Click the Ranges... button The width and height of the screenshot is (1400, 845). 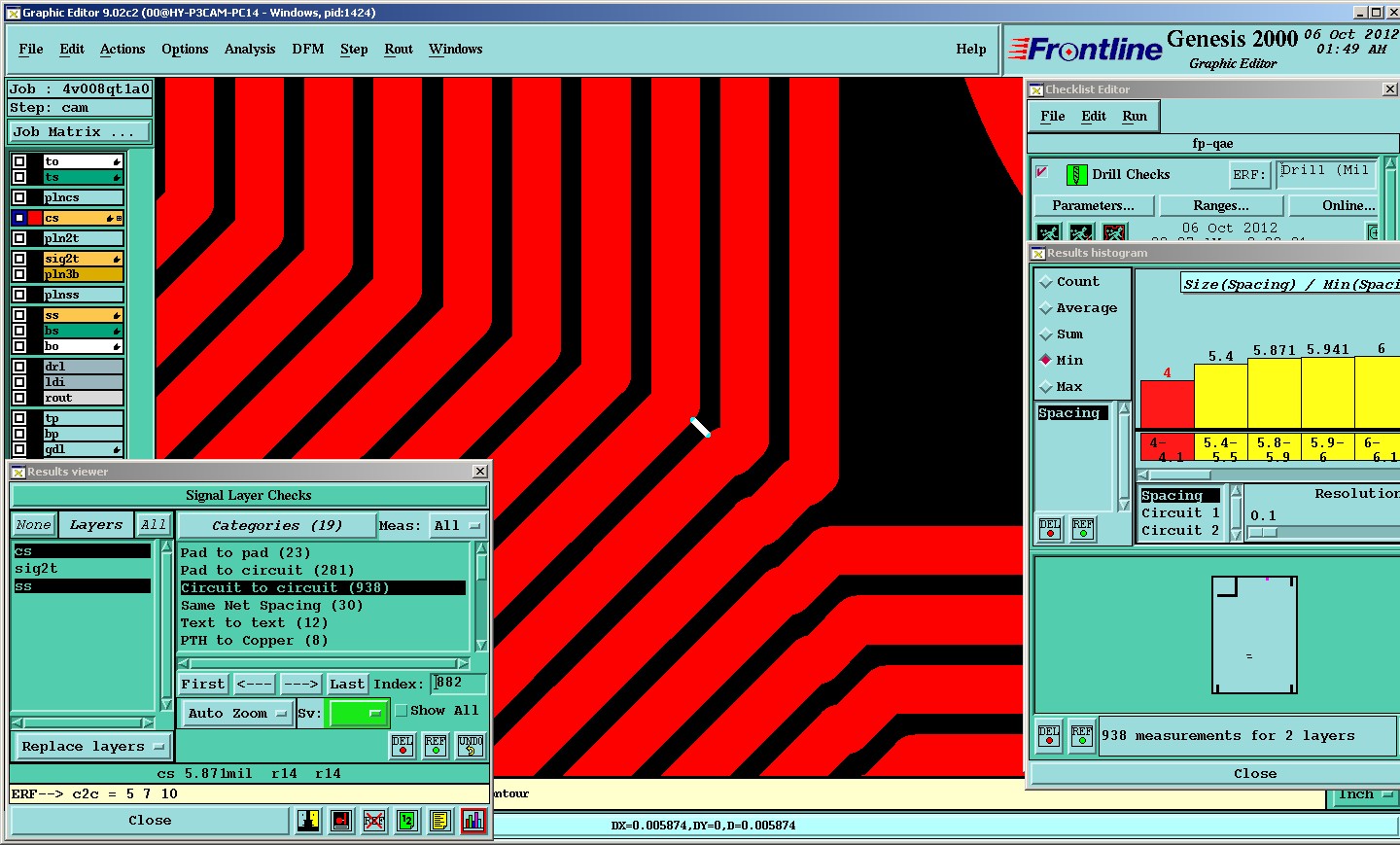[x=1221, y=206]
